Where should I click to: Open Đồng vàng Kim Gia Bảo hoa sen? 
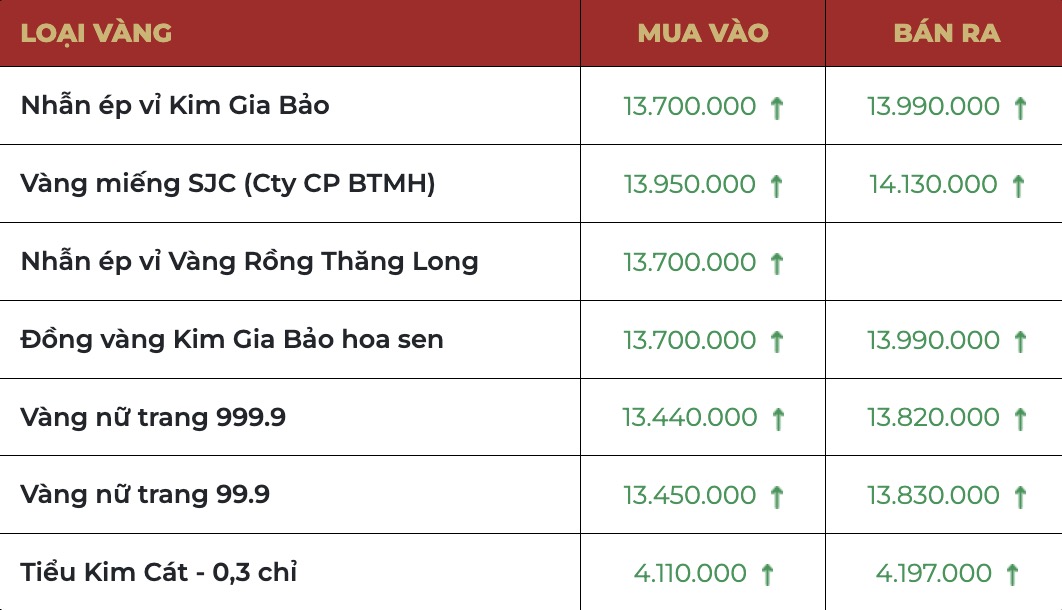(x=232, y=340)
